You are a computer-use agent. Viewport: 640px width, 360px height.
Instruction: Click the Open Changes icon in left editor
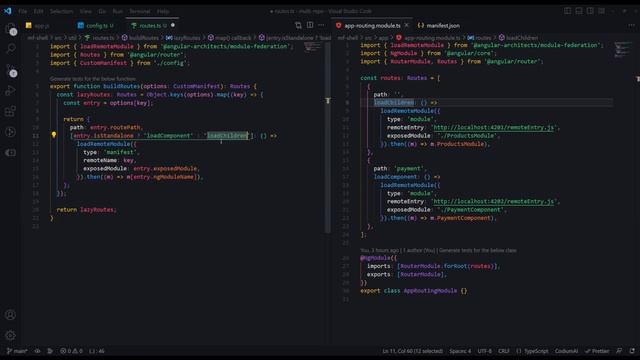(298, 25)
